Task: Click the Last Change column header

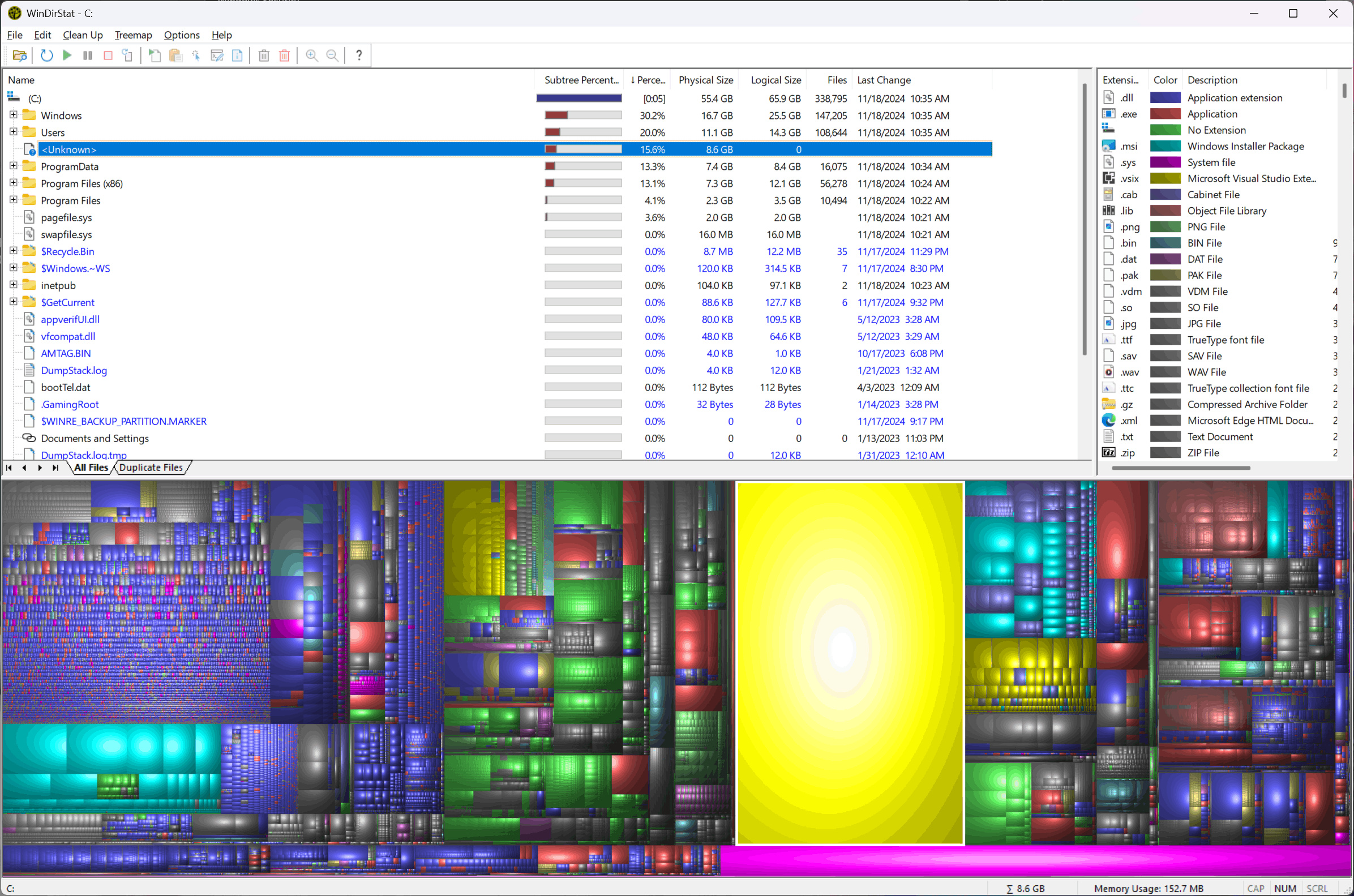Action: point(883,80)
